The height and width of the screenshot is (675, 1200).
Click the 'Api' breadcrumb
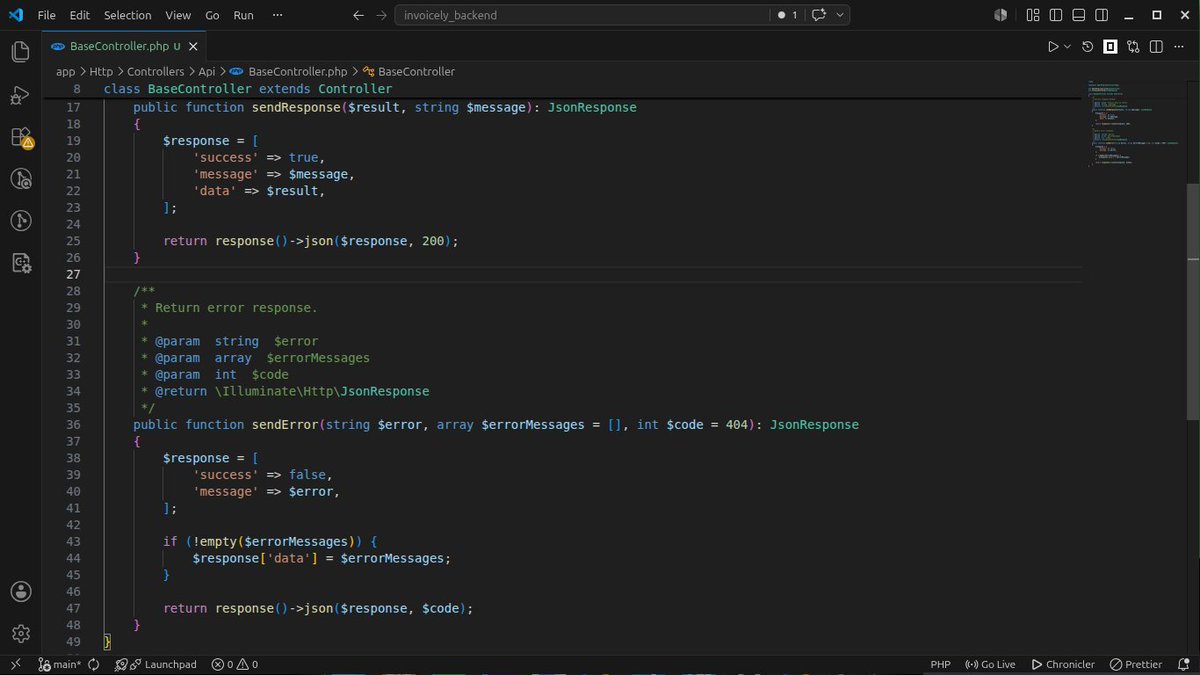(207, 72)
